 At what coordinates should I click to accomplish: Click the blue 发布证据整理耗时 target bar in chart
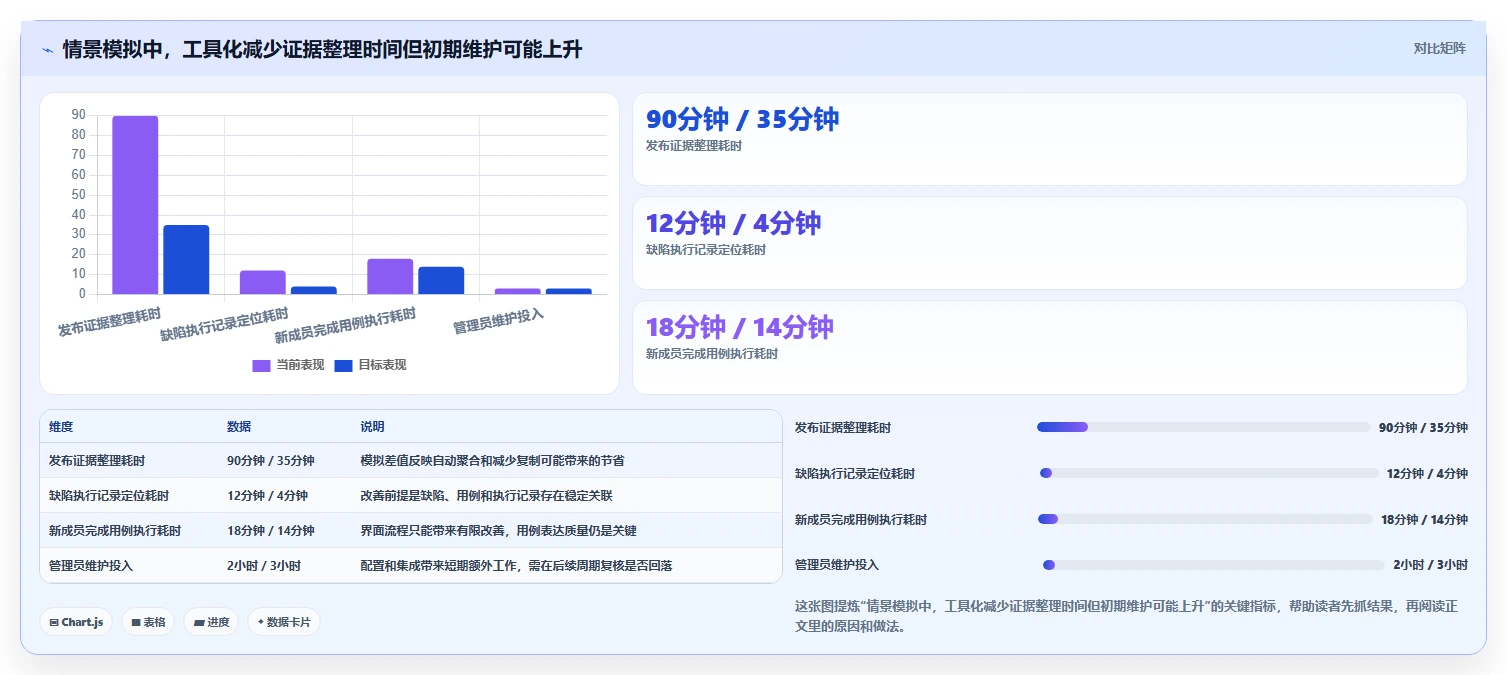(186, 260)
